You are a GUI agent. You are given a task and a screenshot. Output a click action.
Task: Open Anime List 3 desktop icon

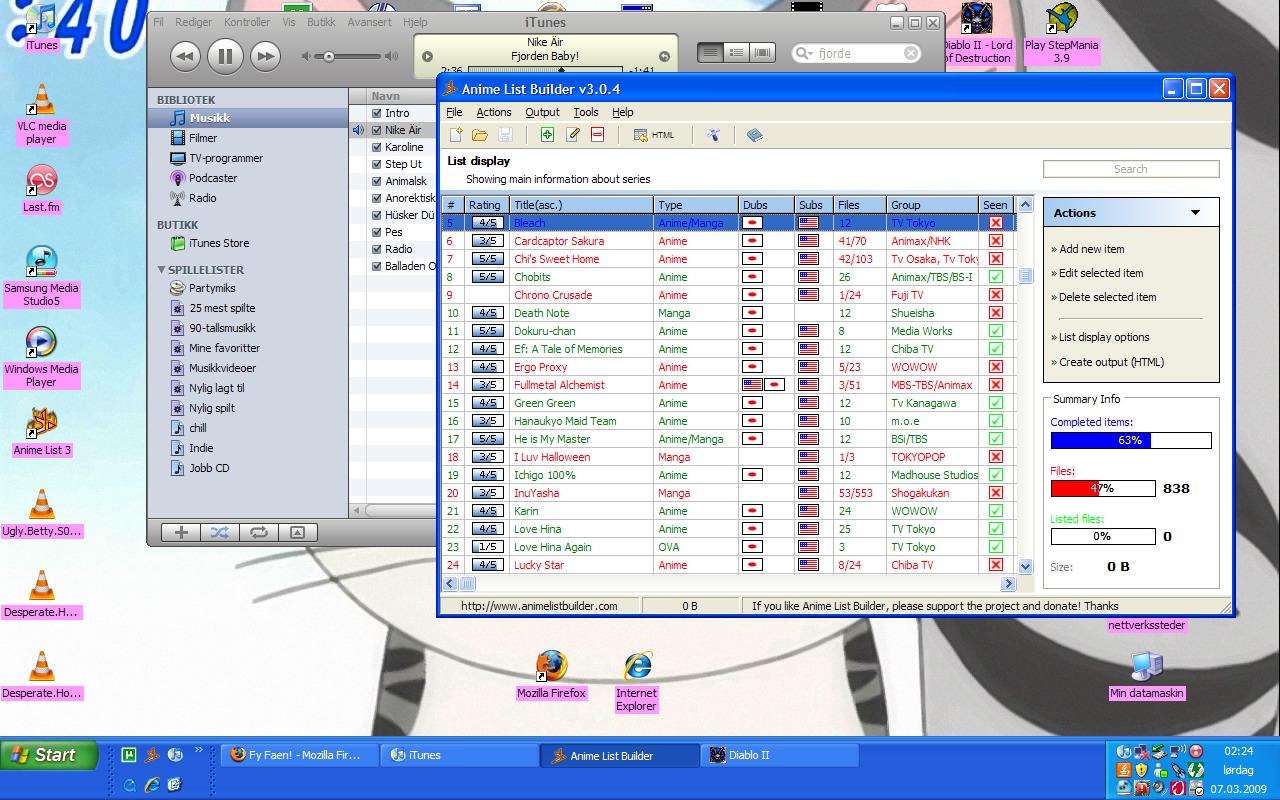click(x=41, y=432)
